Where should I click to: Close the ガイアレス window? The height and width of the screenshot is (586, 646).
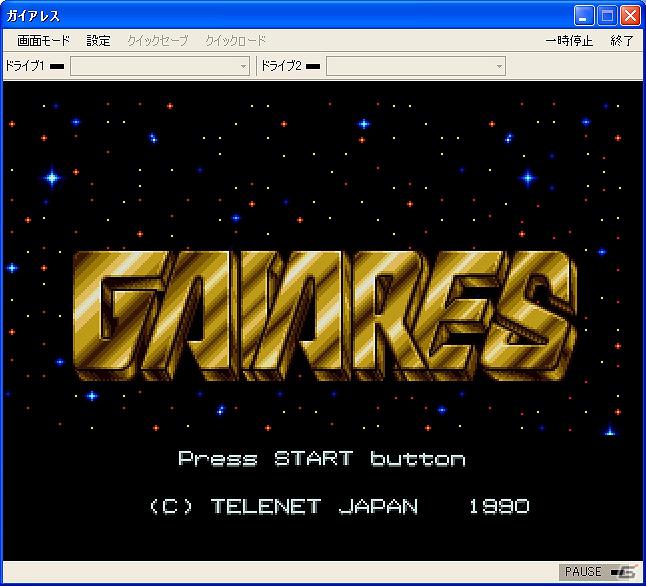(x=630, y=16)
